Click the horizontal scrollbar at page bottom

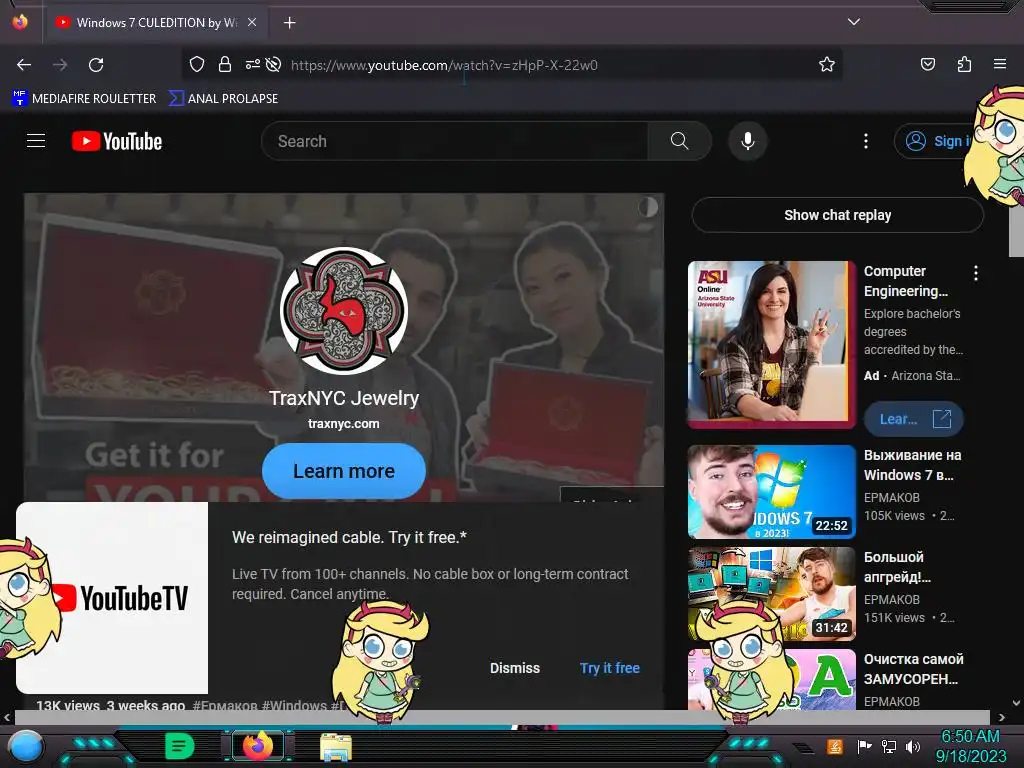click(x=502, y=717)
